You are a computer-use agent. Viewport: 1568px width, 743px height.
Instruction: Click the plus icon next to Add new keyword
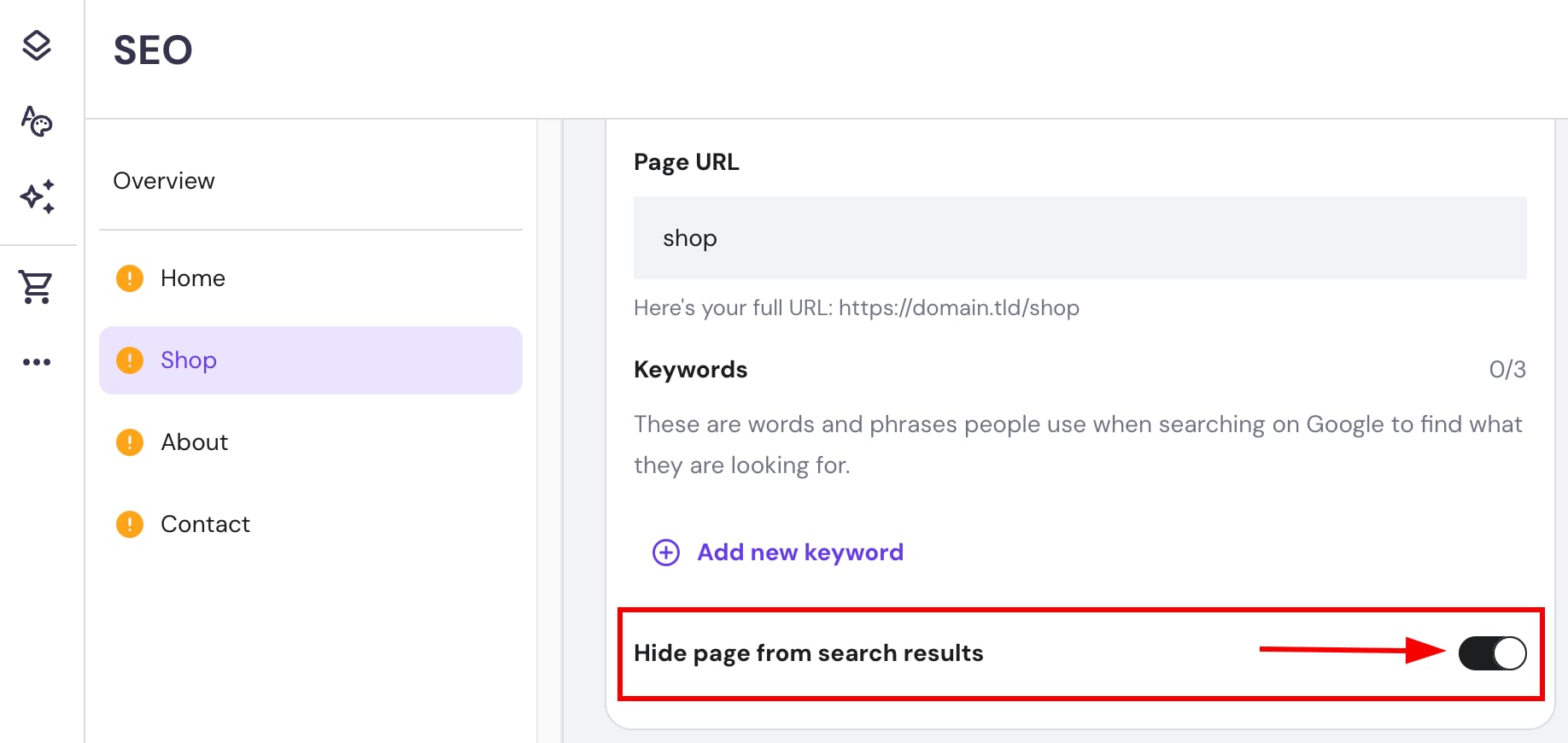click(x=664, y=553)
